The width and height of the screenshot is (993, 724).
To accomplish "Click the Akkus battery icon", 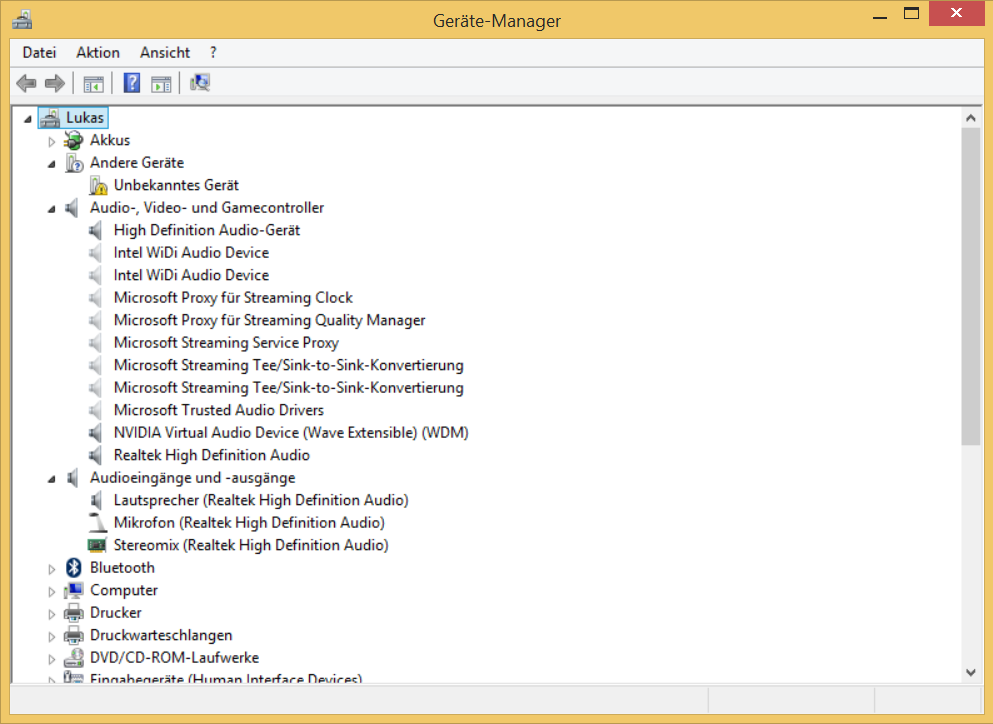I will [x=73, y=141].
